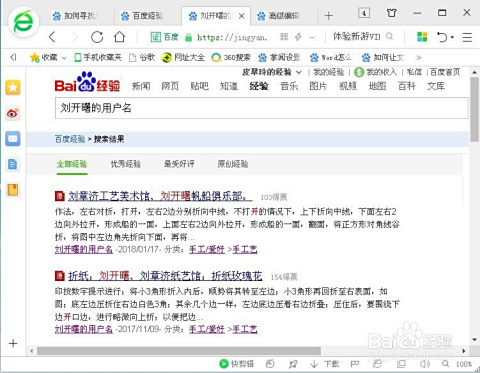480x373 pixels.
Task: Select the 原创经验 filter tab
Action: point(233,164)
